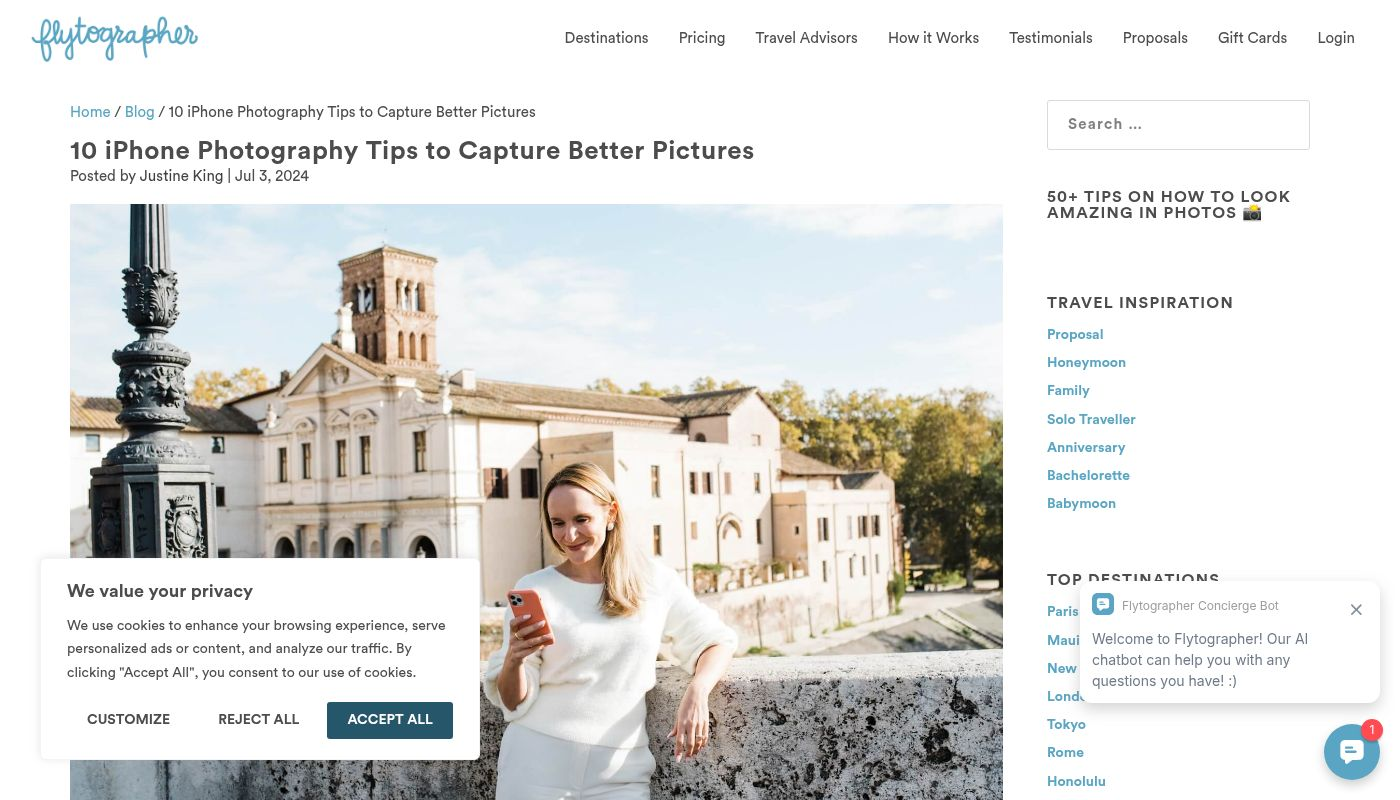Open the Honeymoon inspiration link

pyautogui.click(x=1086, y=363)
